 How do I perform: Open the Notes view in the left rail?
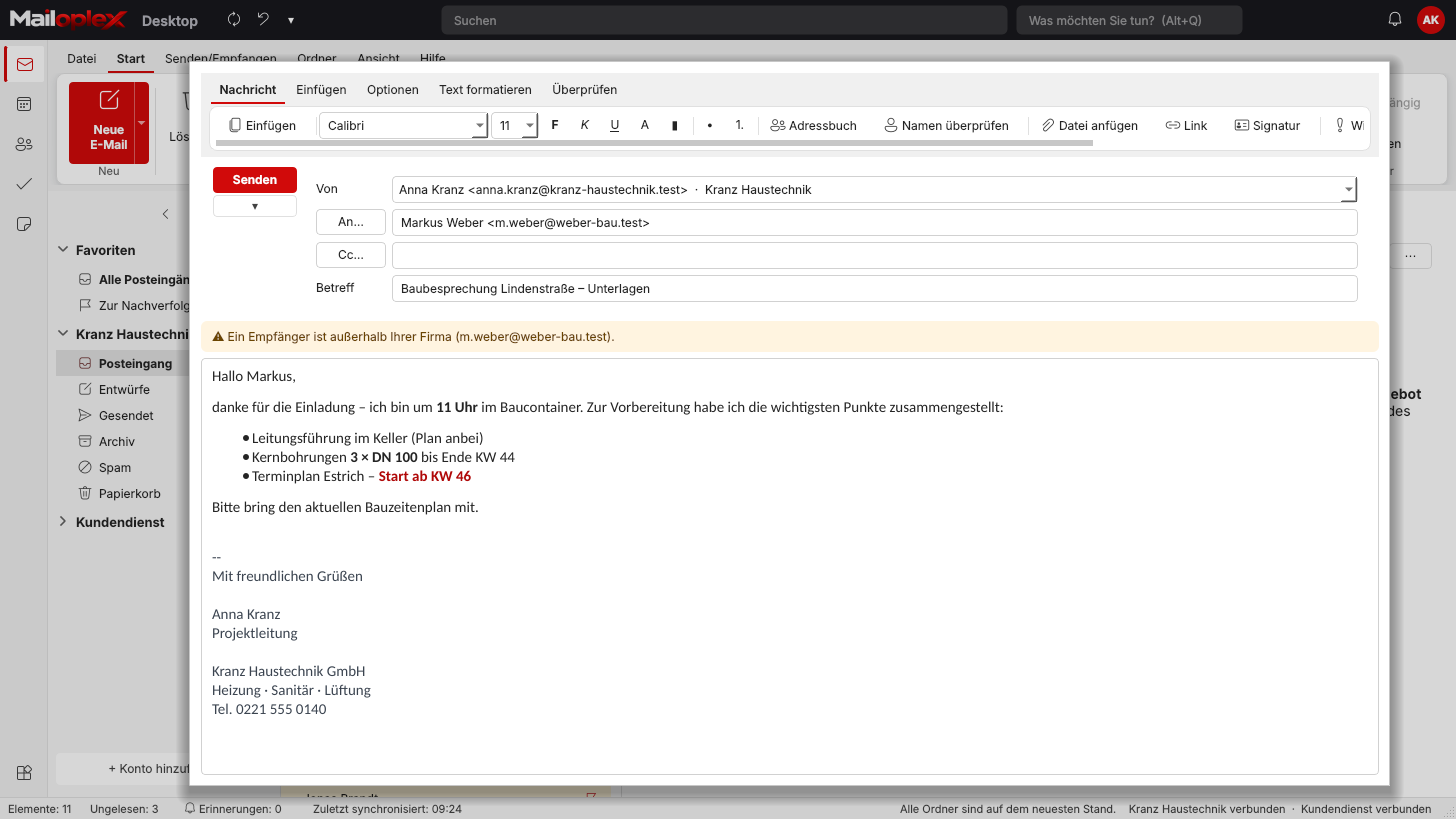(x=25, y=224)
